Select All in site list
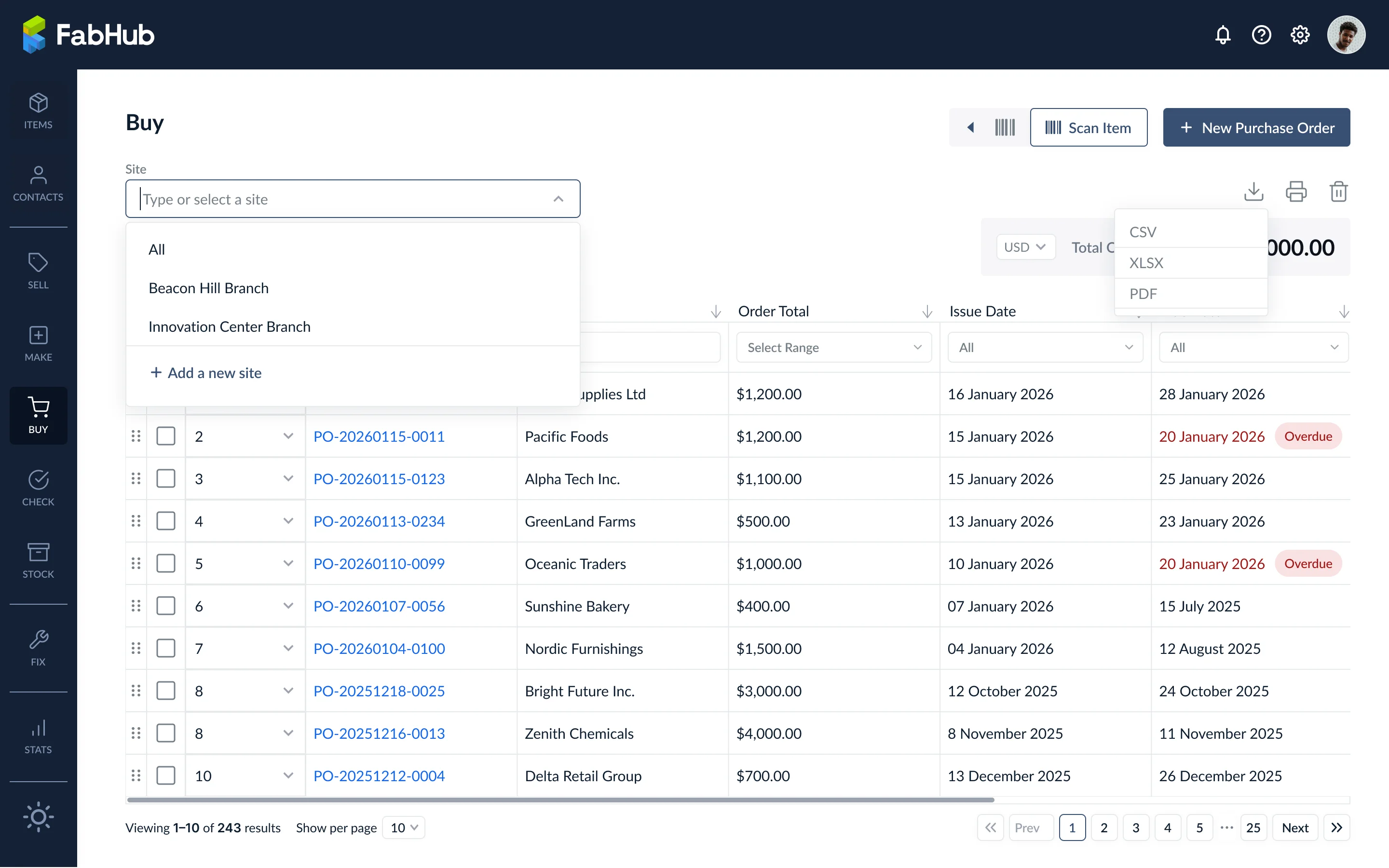Screen dimensions: 1389x868 [353, 250]
